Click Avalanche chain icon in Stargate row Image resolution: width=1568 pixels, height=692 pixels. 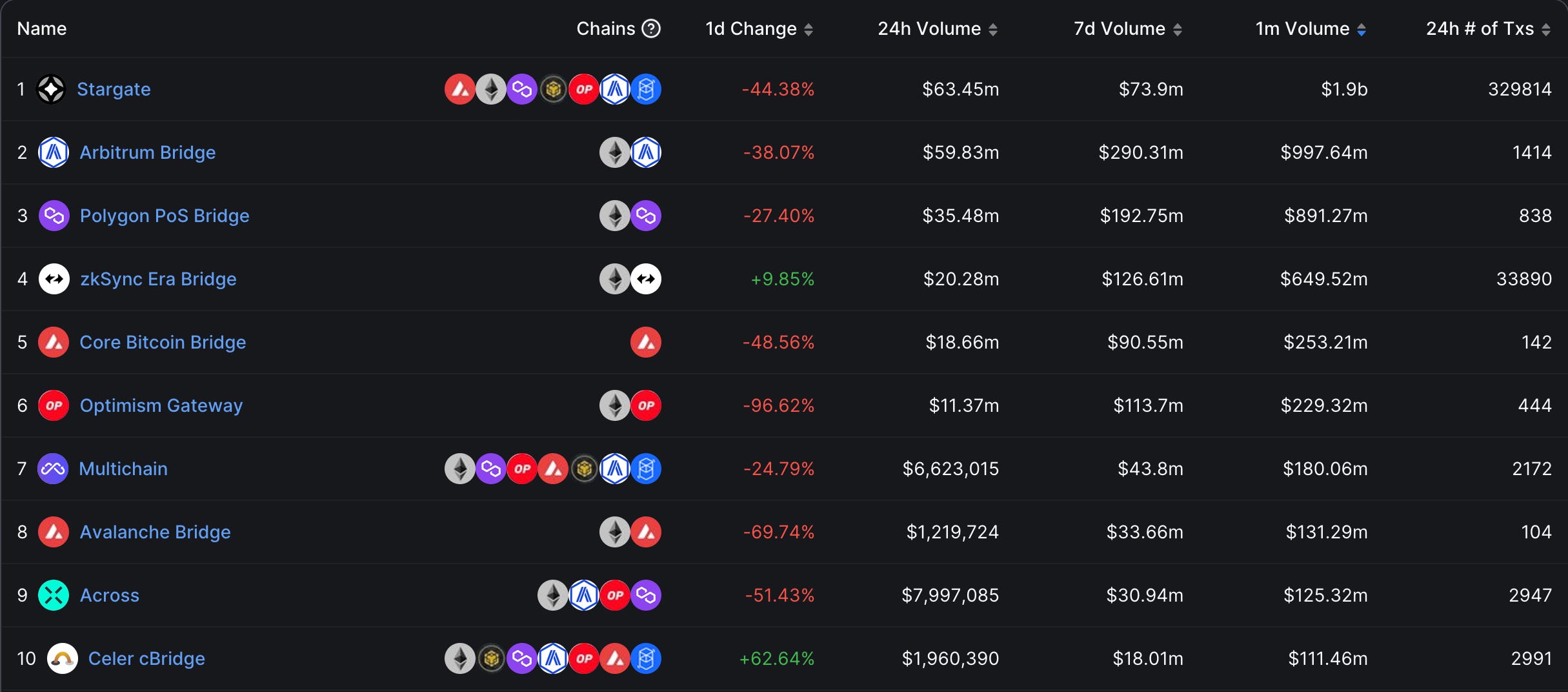pos(460,89)
